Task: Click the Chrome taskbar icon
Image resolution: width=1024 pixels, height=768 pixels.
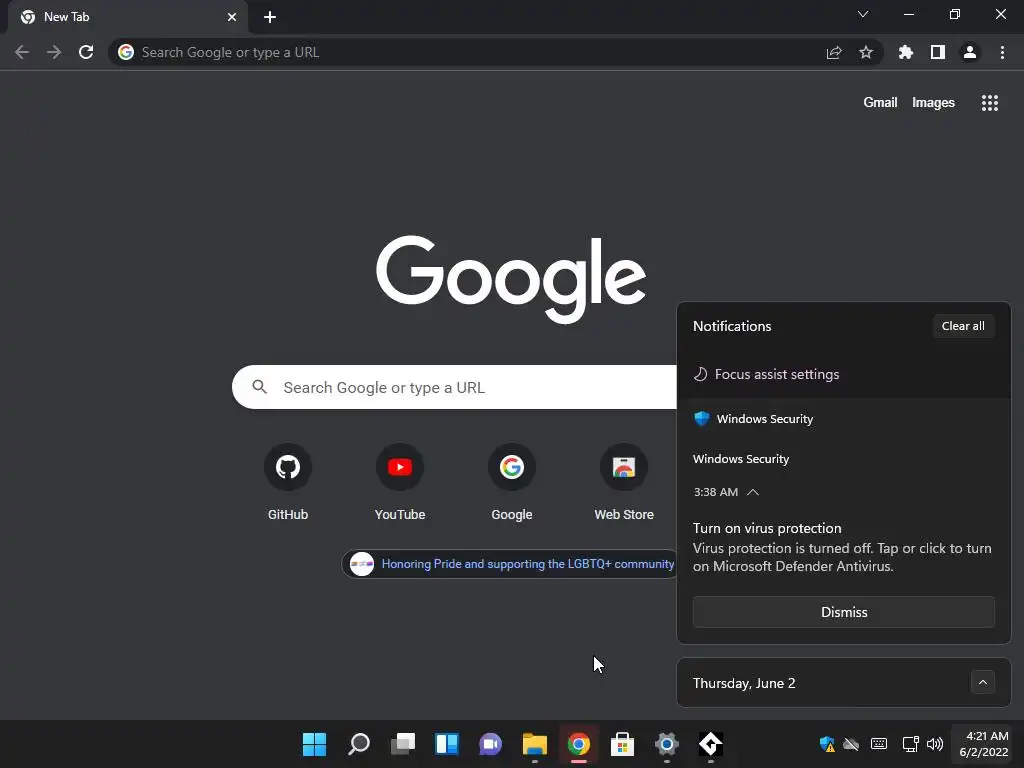Action: 579,744
